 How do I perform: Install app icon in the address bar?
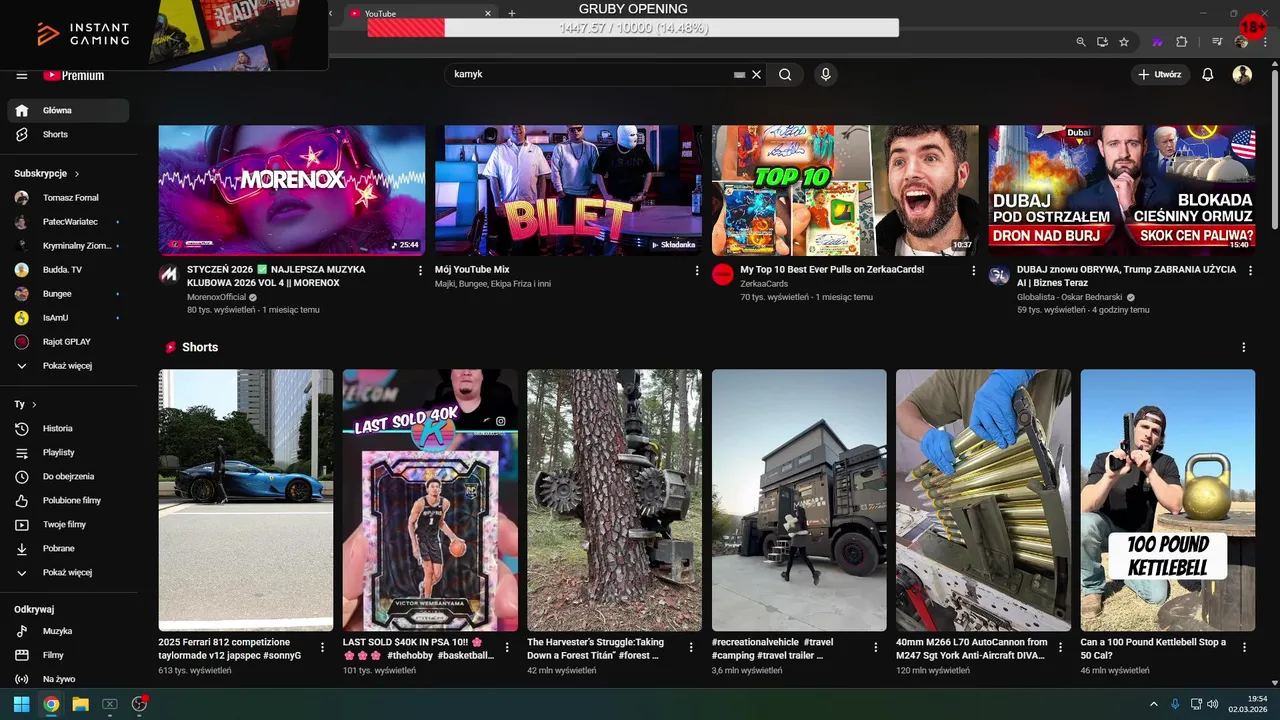click(1102, 42)
